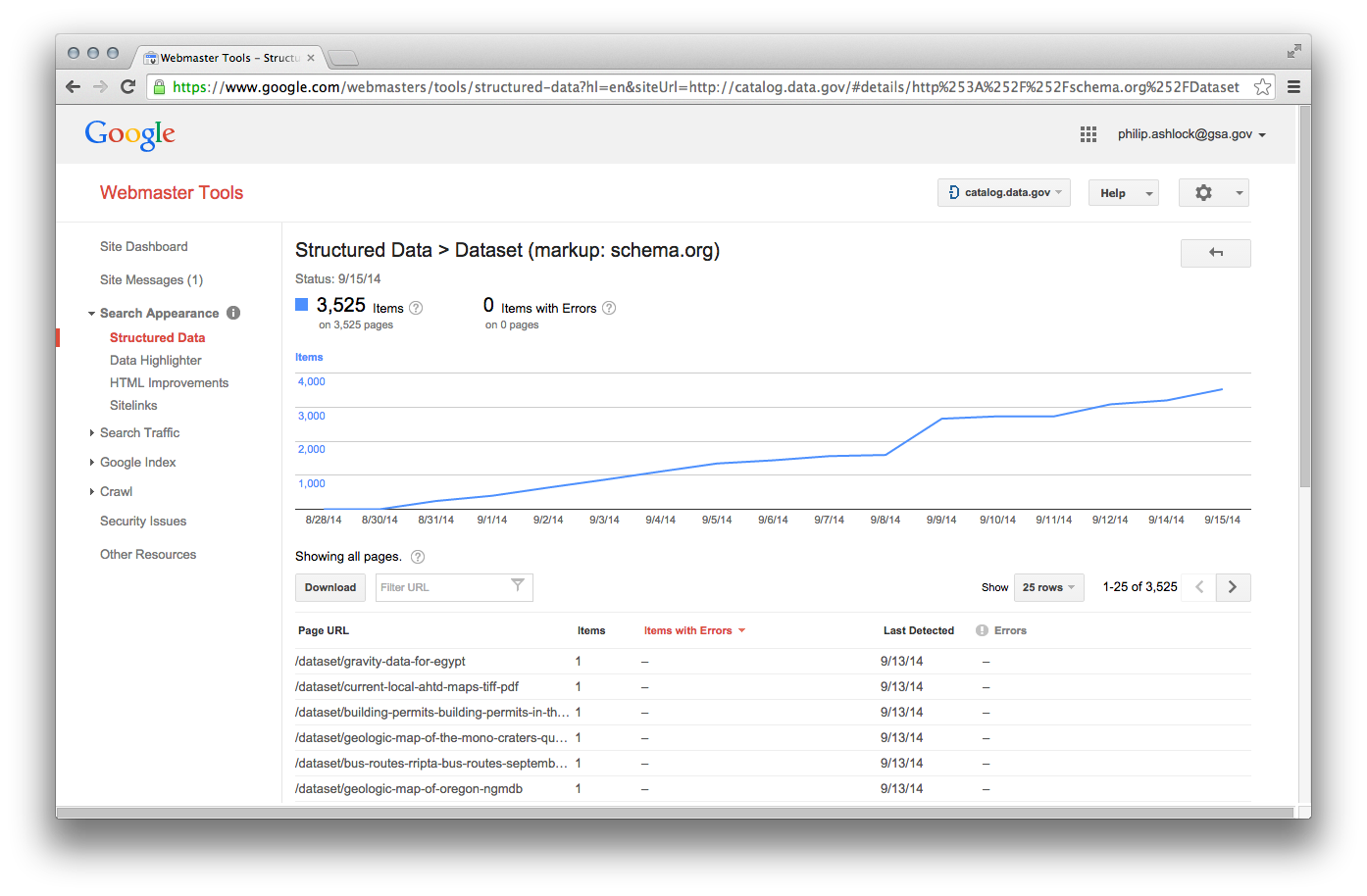
Task: Click 1-25 of 3,525 pagination text
Action: [x=1139, y=586]
